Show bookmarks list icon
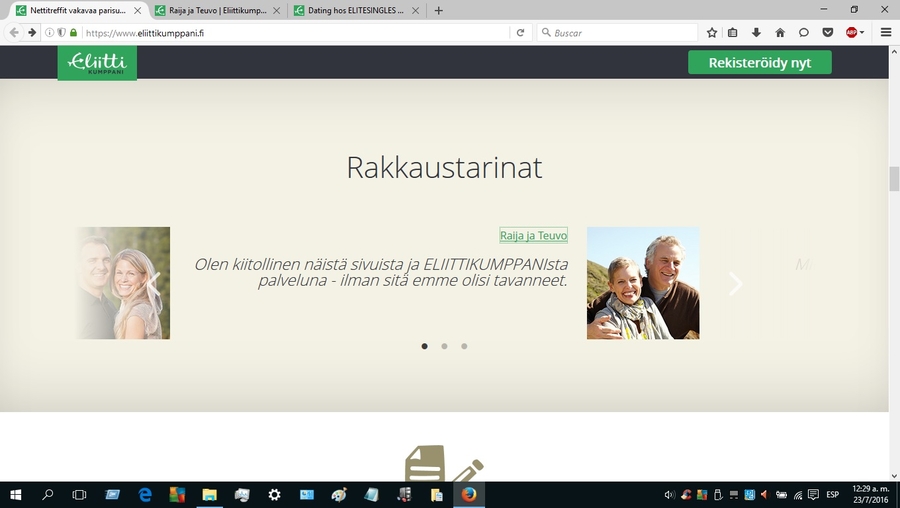Viewport: 900px width, 508px height. tap(732, 33)
